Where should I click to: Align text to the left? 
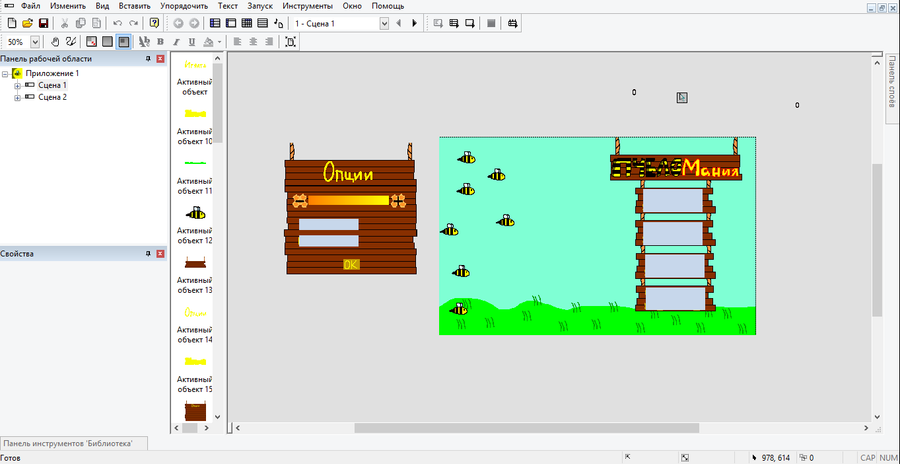pos(236,41)
